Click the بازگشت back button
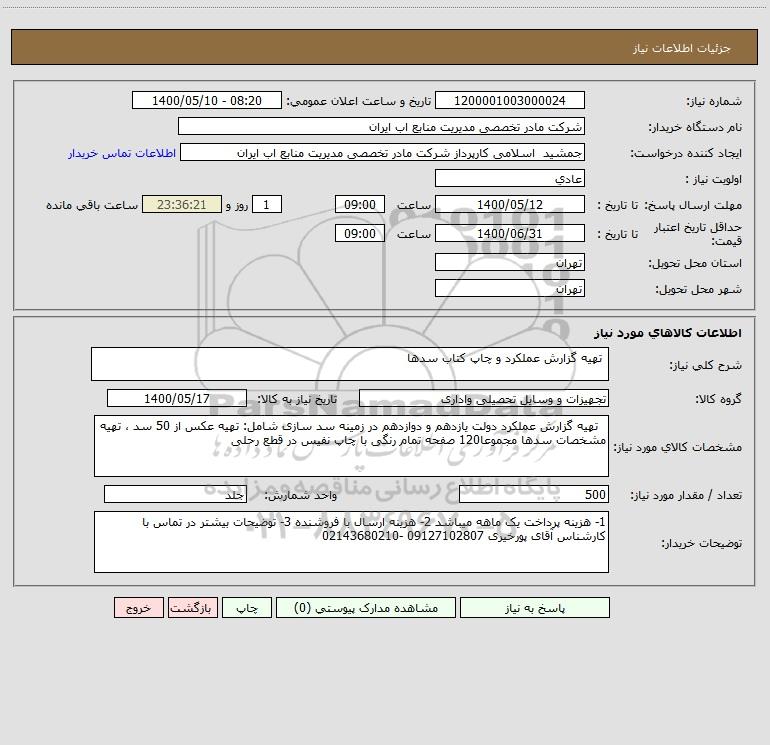The height and width of the screenshot is (745, 770). click(192, 607)
